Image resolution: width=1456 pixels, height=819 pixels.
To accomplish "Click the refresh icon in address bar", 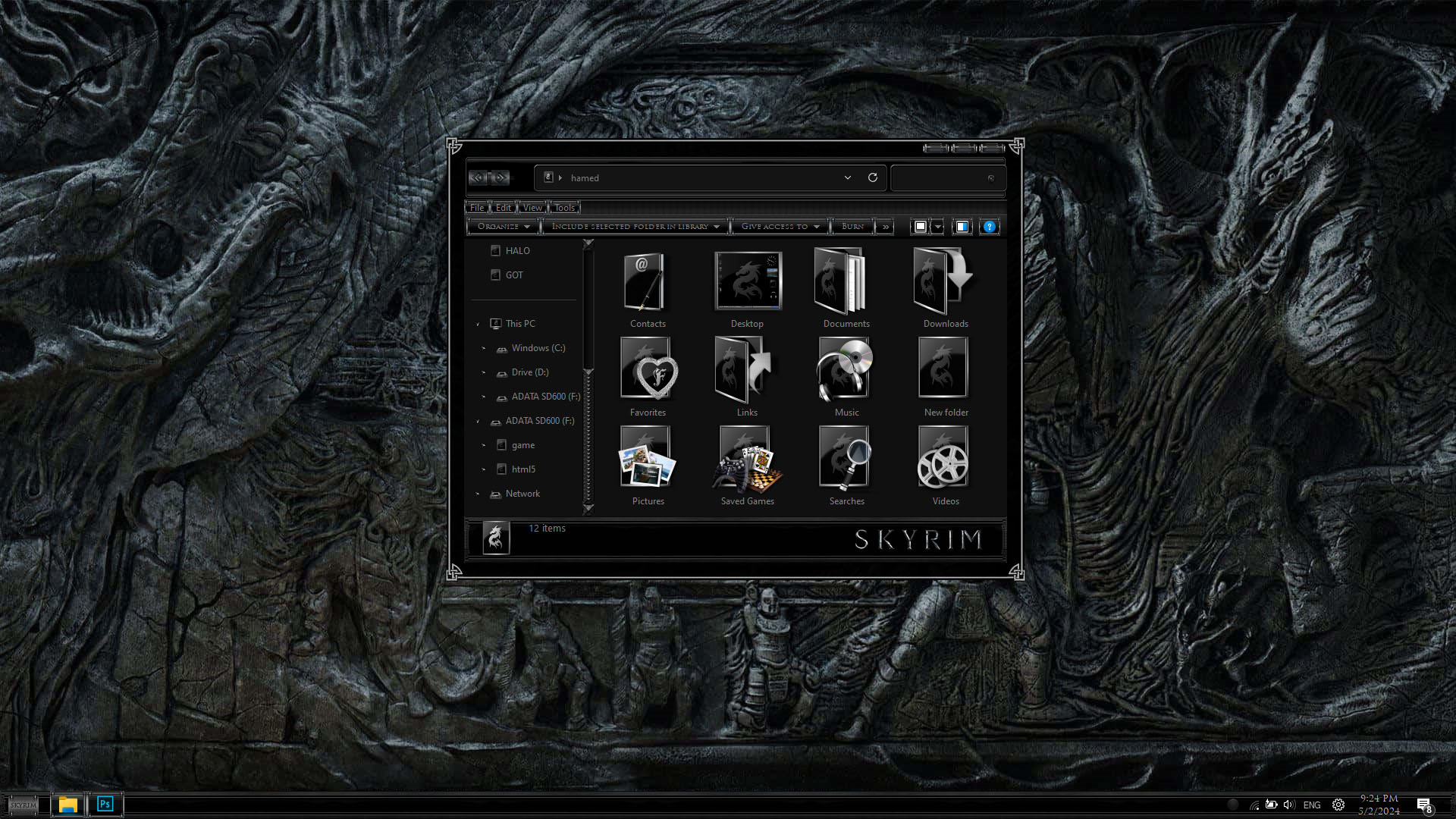I will (873, 177).
